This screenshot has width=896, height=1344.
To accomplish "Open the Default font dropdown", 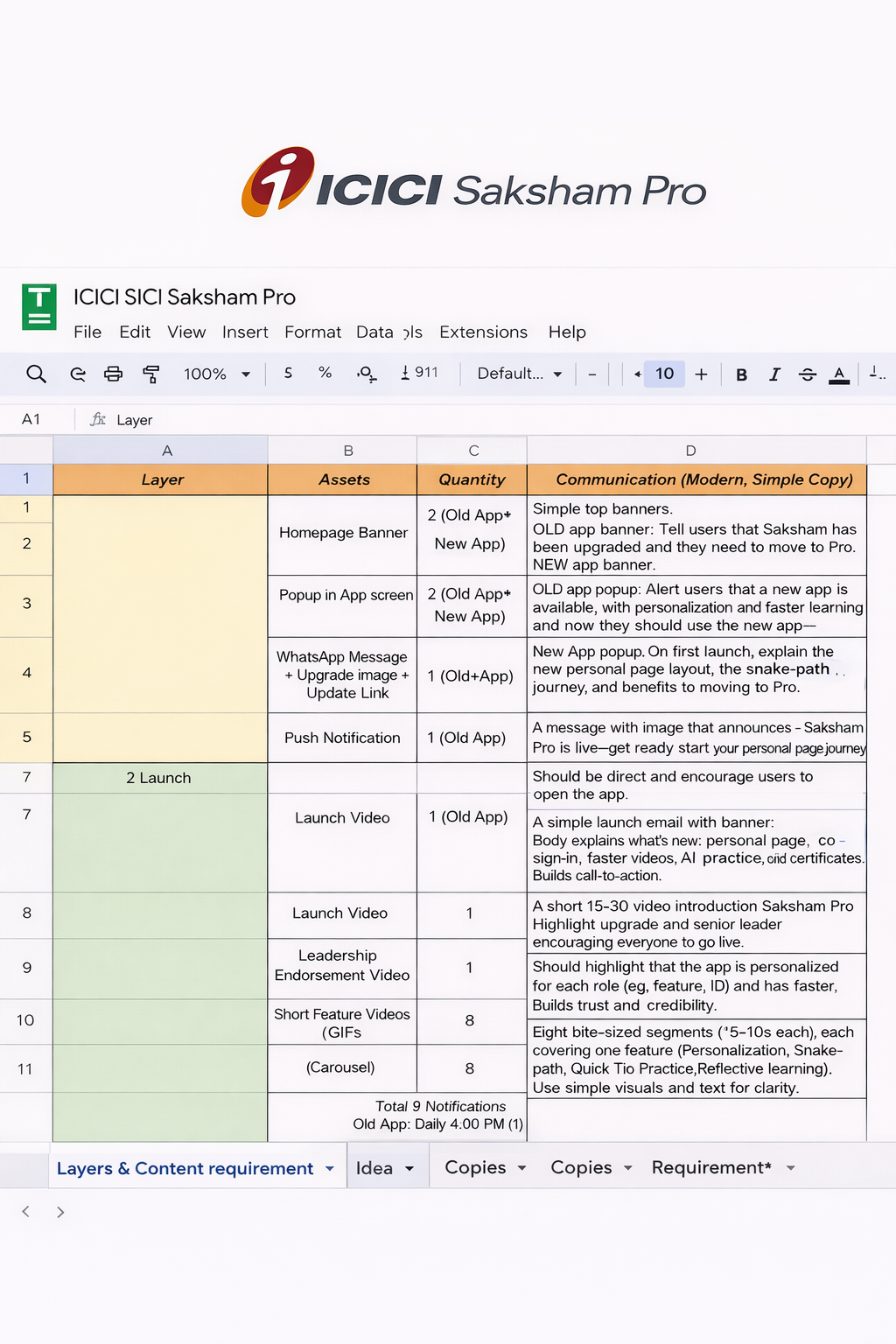I will [519, 374].
